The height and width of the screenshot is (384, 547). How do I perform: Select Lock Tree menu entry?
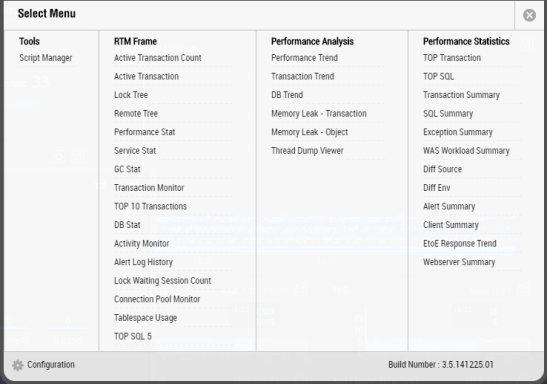coord(131,95)
